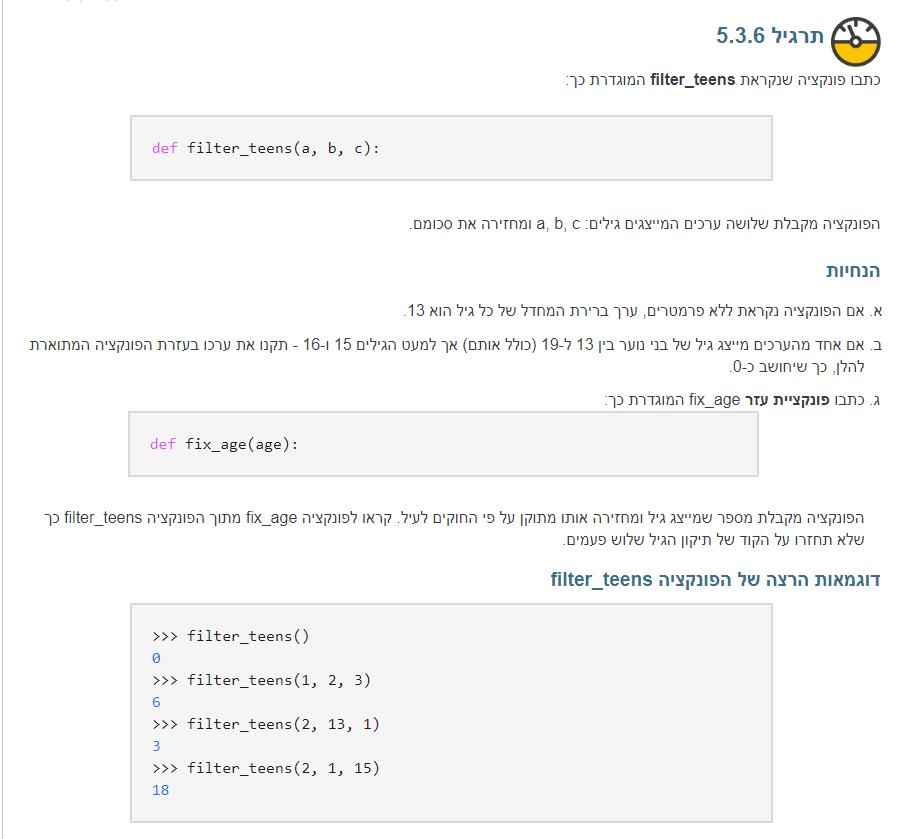Viewport: 901px width, 839px height.
Task: Click the bold filter_teens function name
Action: click(x=692, y=79)
